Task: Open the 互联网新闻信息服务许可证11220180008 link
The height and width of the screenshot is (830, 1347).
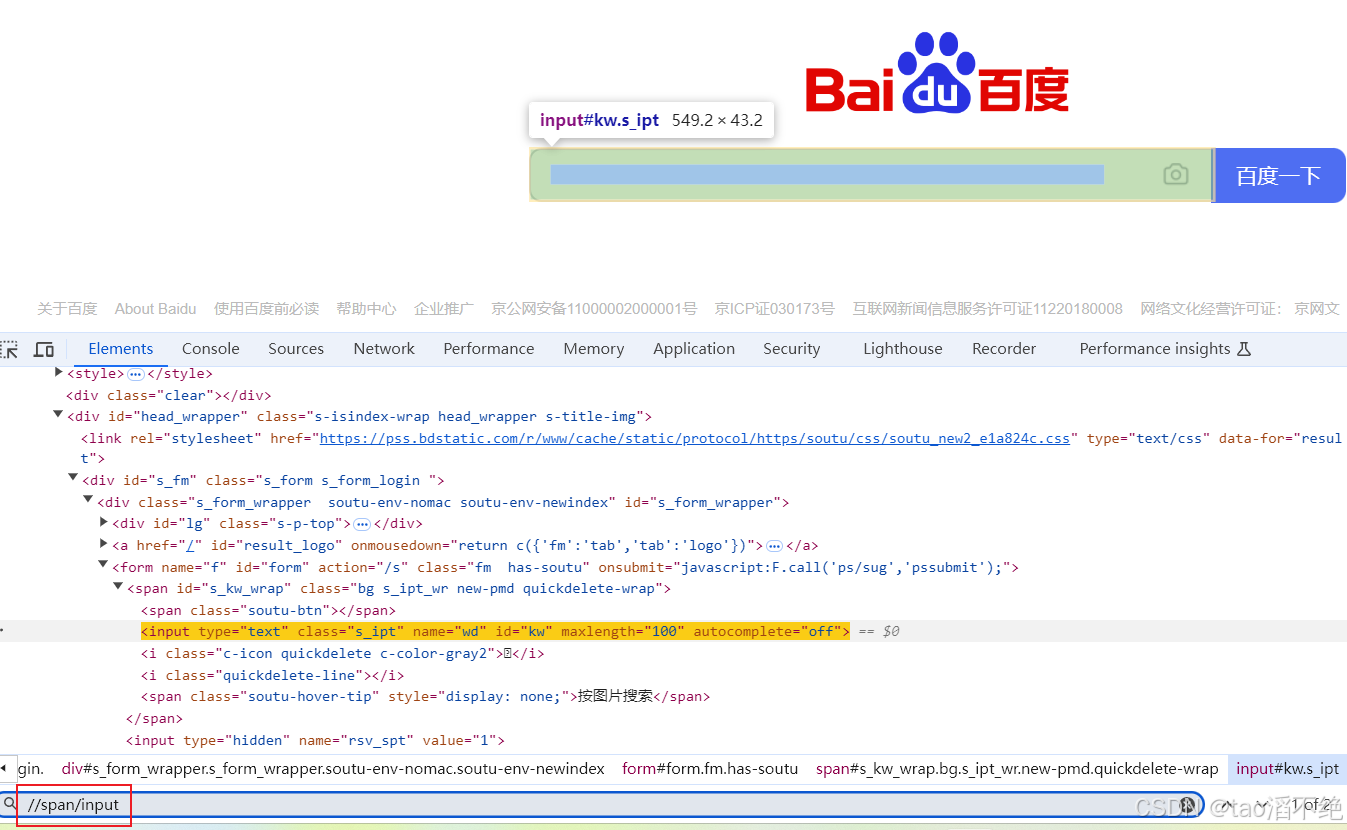Action: (x=987, y=309)
